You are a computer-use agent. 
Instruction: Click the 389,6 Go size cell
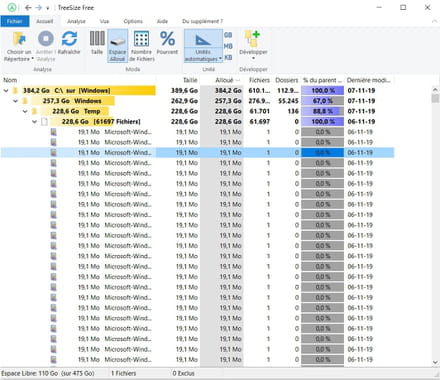pyautogui.click(x=184, y=91)
